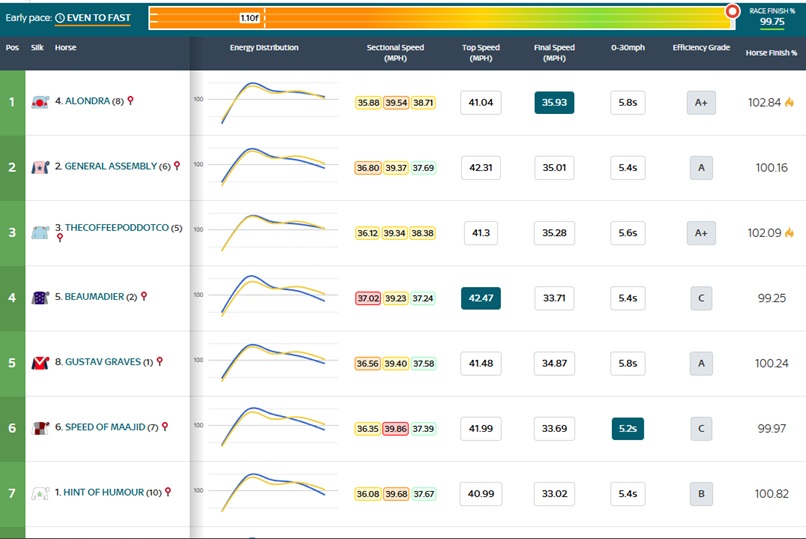Click the clock icon next to Even To Fast
Image resolution: width=806 pixels, height=539 pixels.
coord(60,18)
